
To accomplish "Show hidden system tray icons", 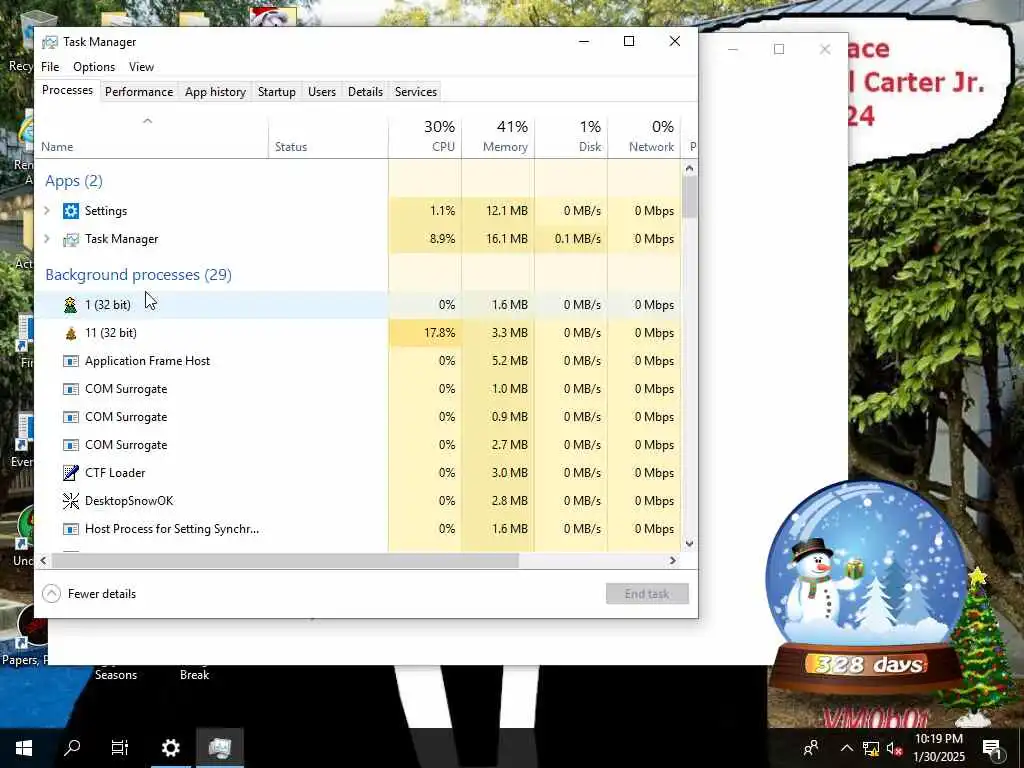I will [846, 748].
